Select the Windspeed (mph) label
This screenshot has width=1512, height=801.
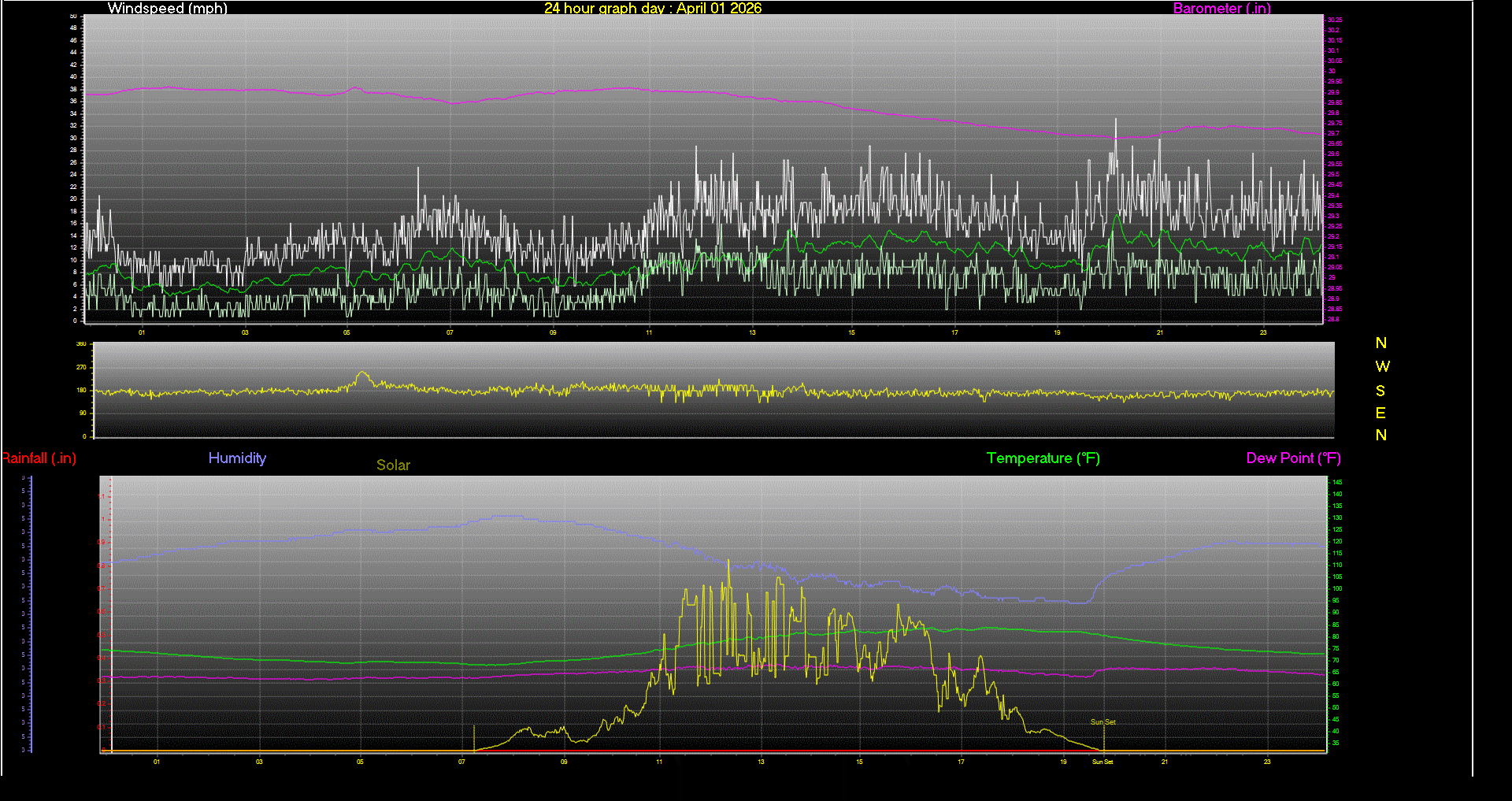[167, 9]
